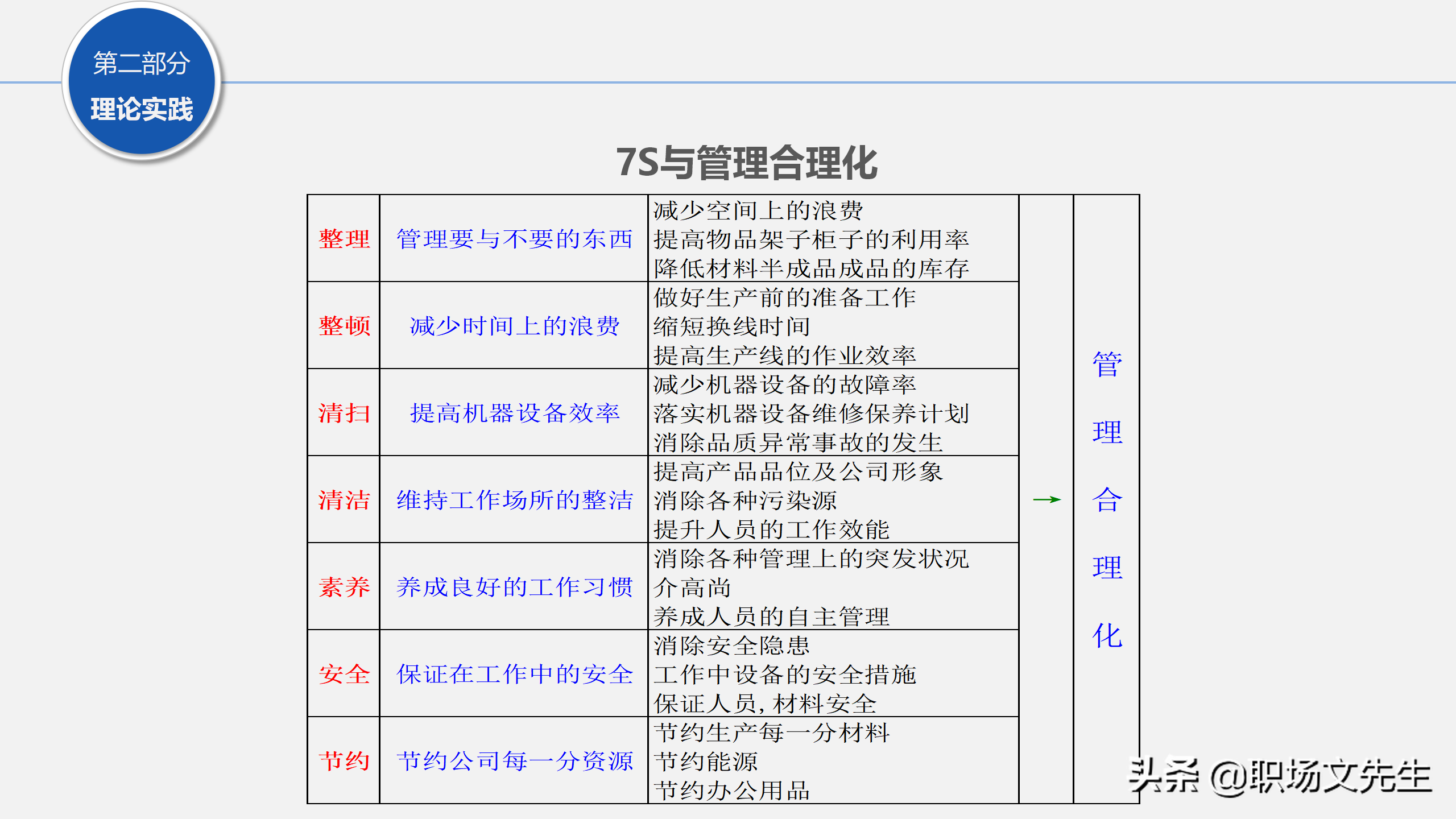This screenshot has width=1456, height=819.
Task: Select the red 节约 cell
Action: pos(342,759)
